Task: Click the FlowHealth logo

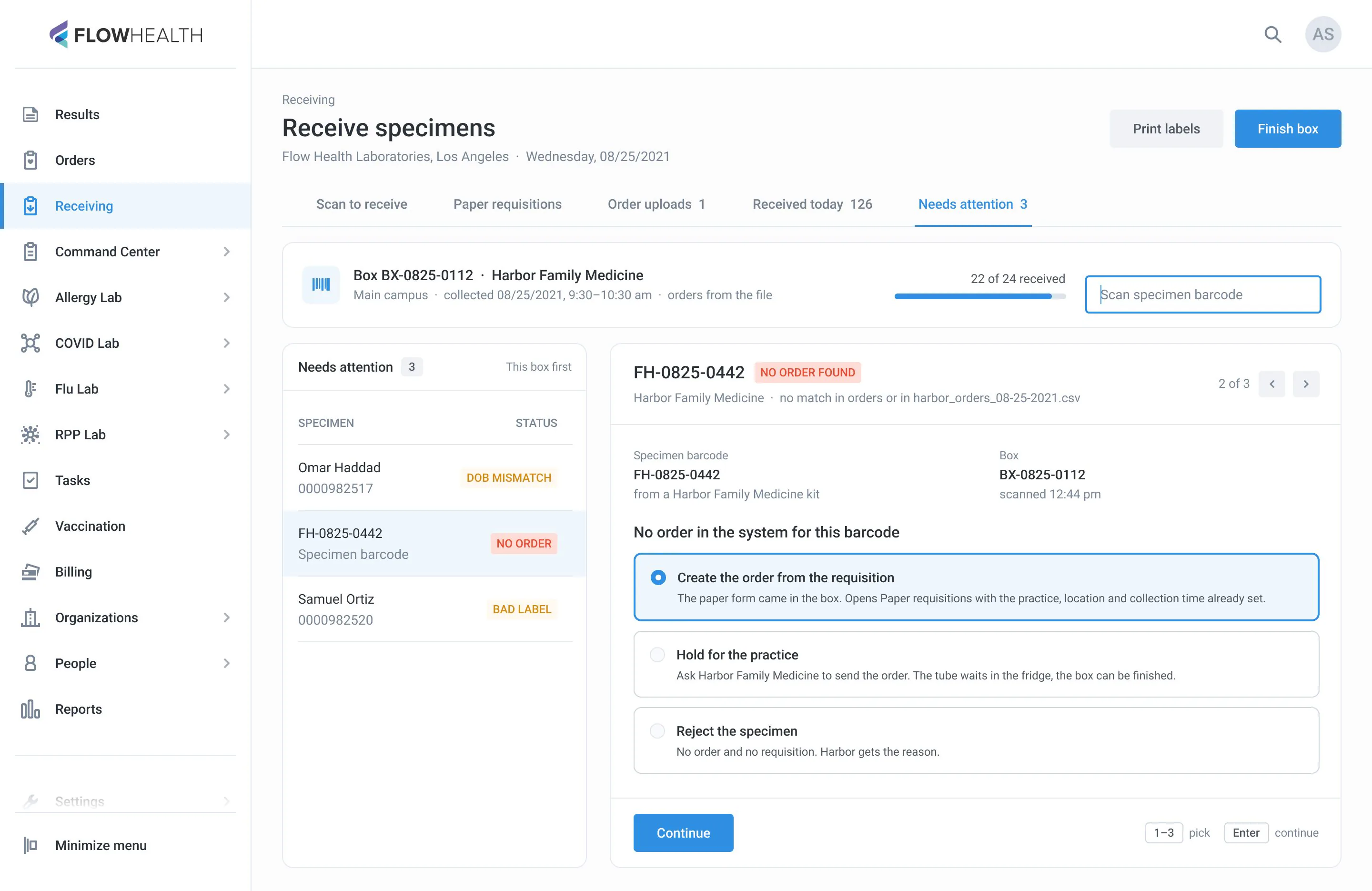Action: (x=126, y=35)
